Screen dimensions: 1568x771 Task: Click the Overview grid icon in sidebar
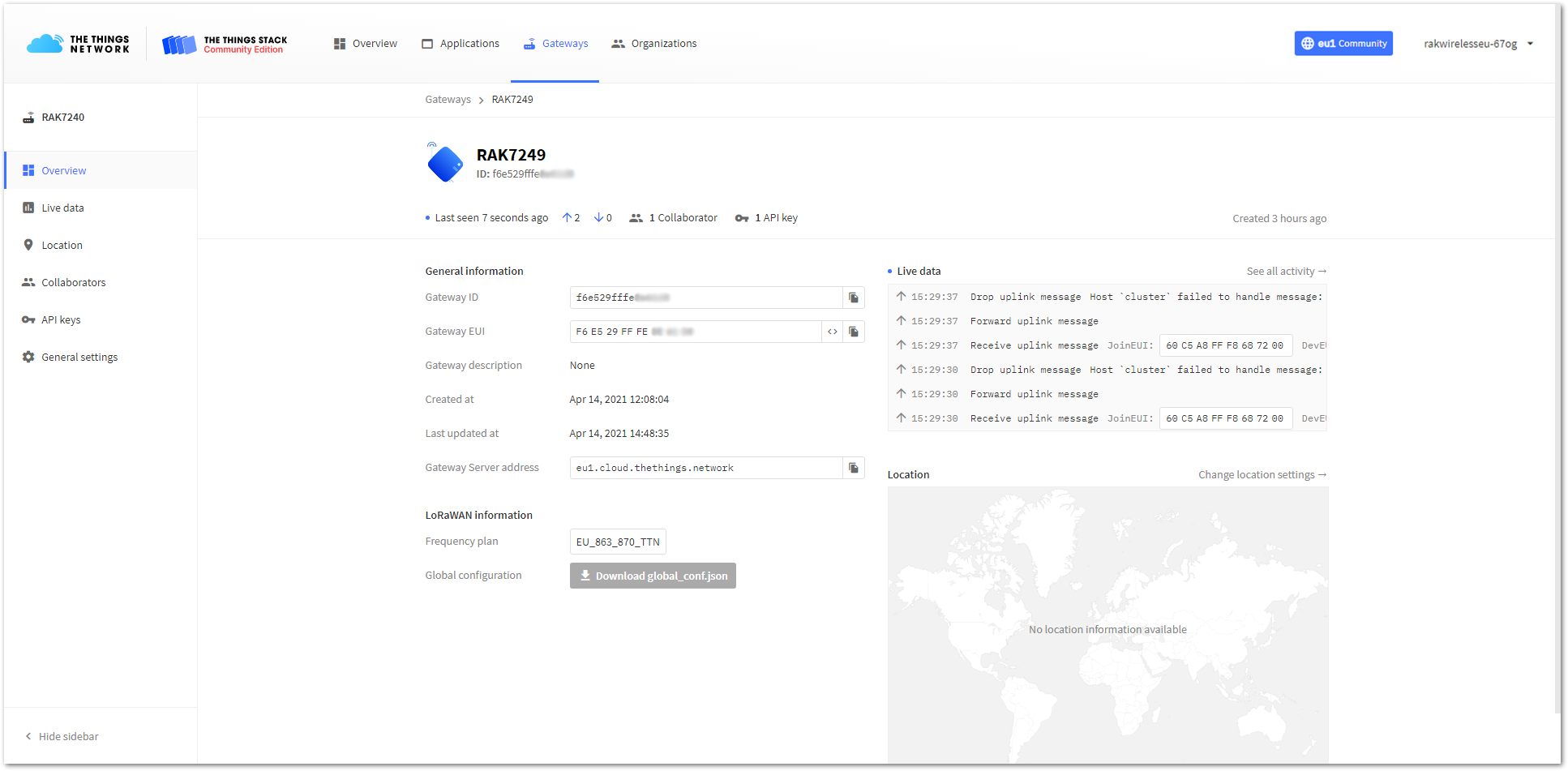(28, 170)
